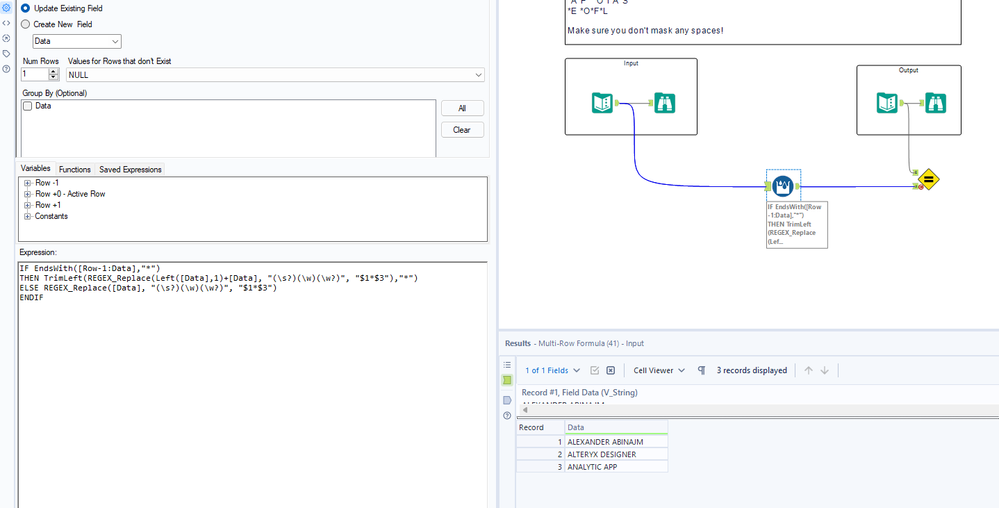Expand the Row -1 tree node

pyautogui.click(x=27, y=183)
